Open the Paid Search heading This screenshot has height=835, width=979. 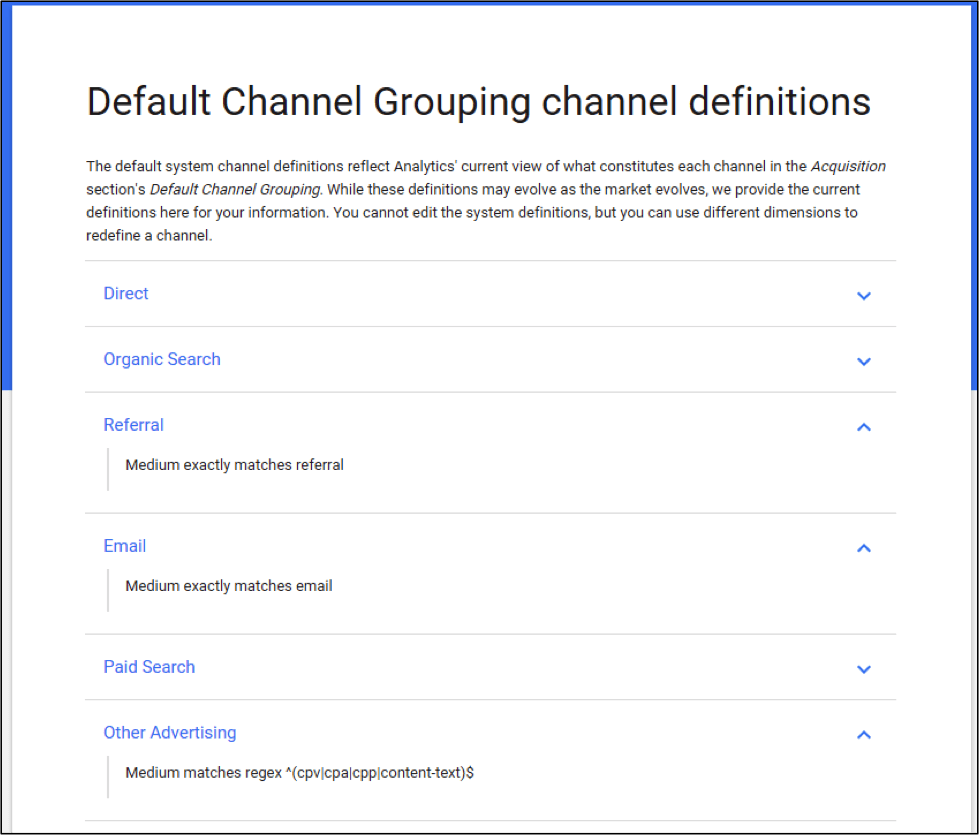tap(149, 667)
